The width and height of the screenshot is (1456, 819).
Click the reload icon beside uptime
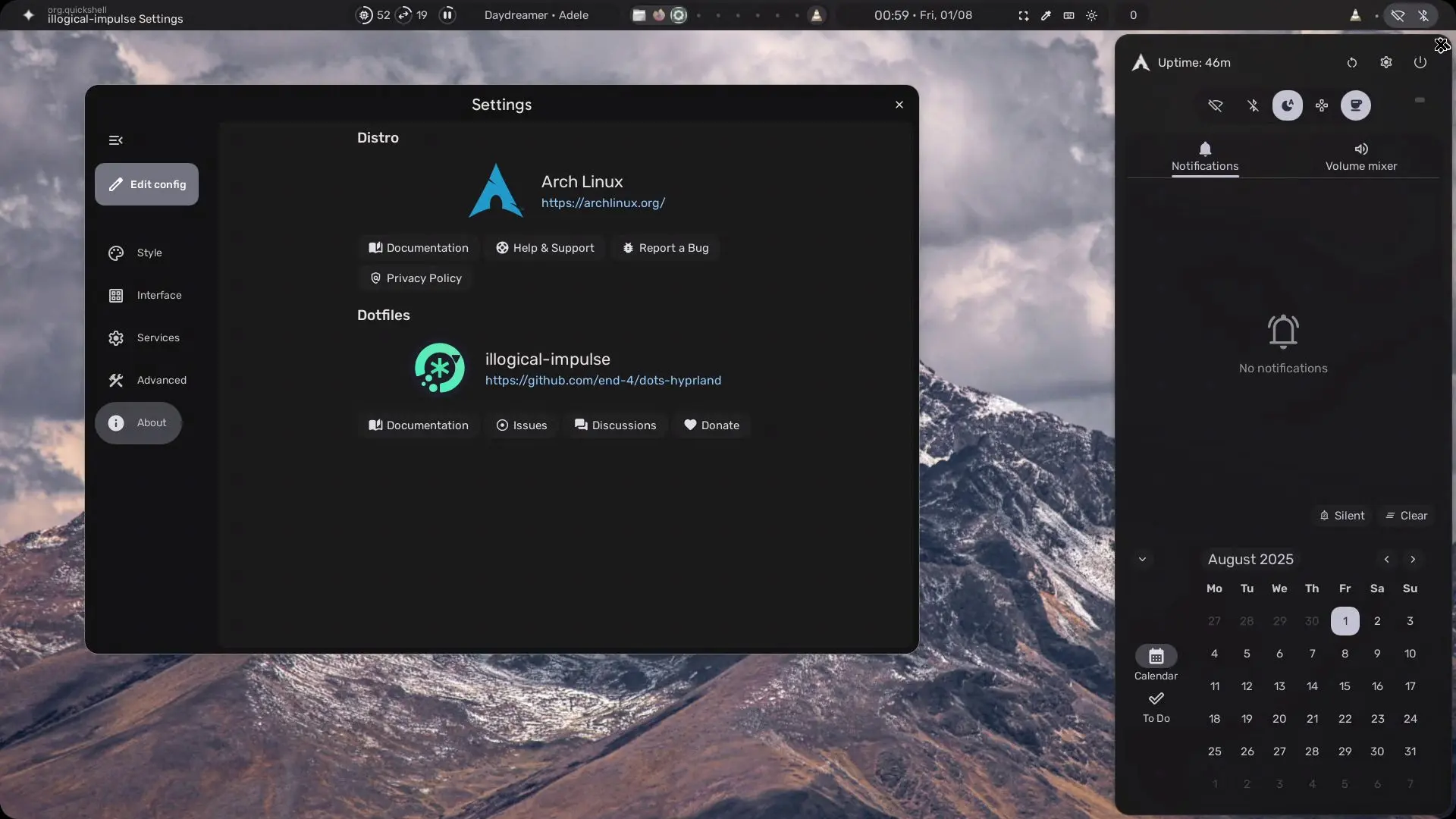tap(1352, 63)
